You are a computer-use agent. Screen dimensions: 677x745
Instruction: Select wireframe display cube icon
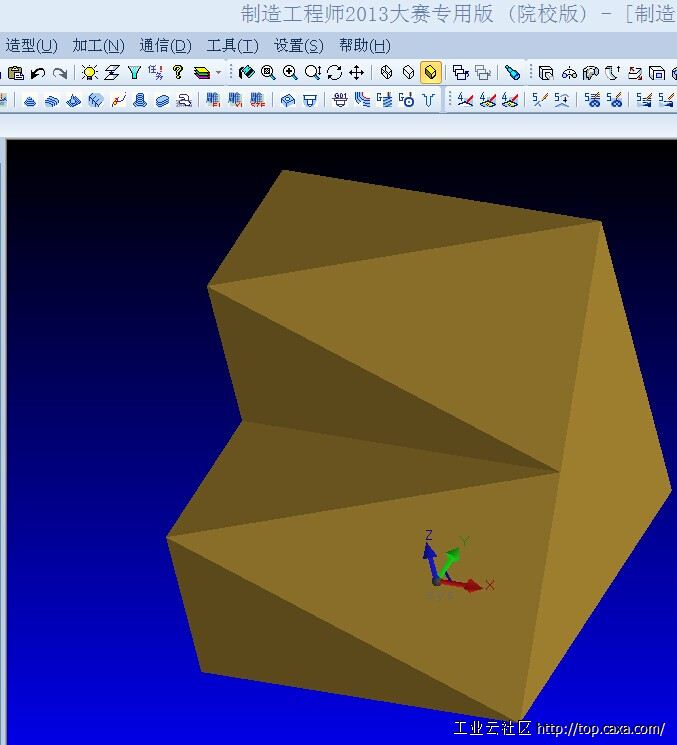386,73
